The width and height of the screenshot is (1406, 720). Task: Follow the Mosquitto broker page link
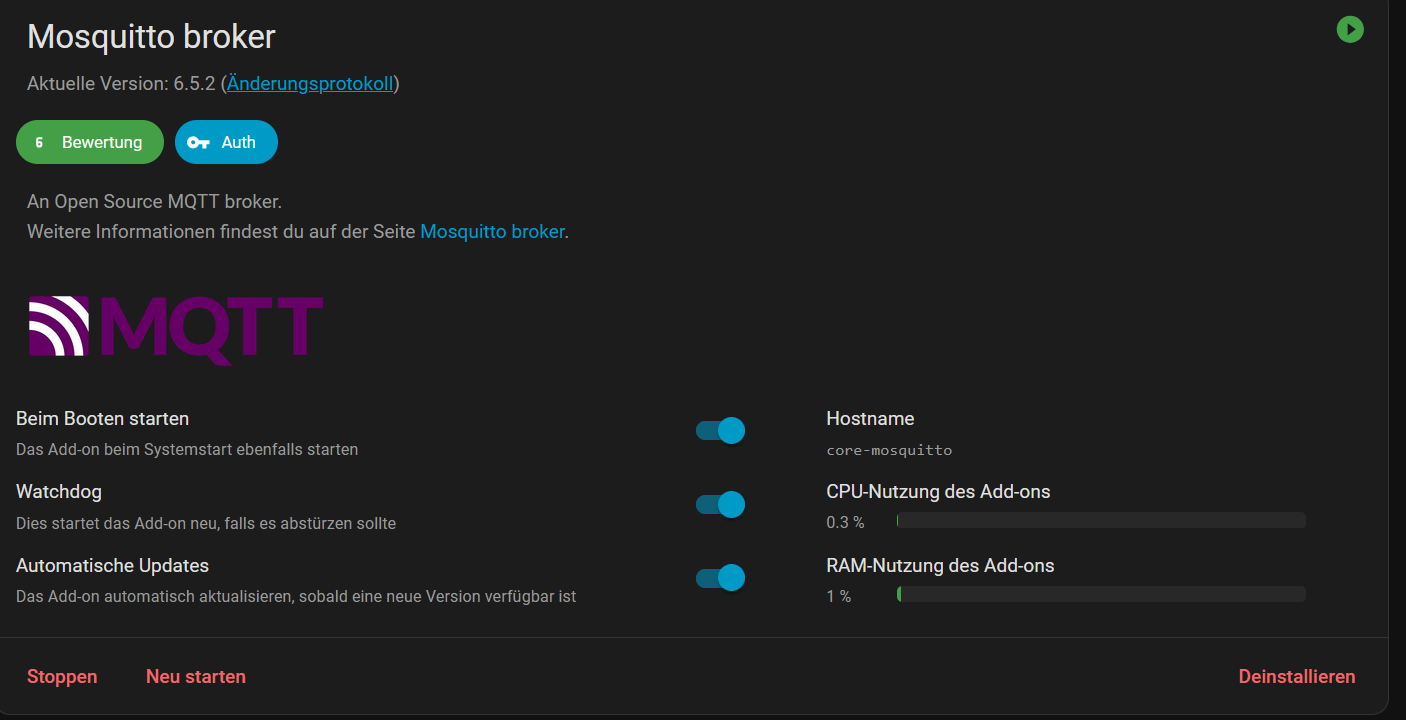pos(492,231)
